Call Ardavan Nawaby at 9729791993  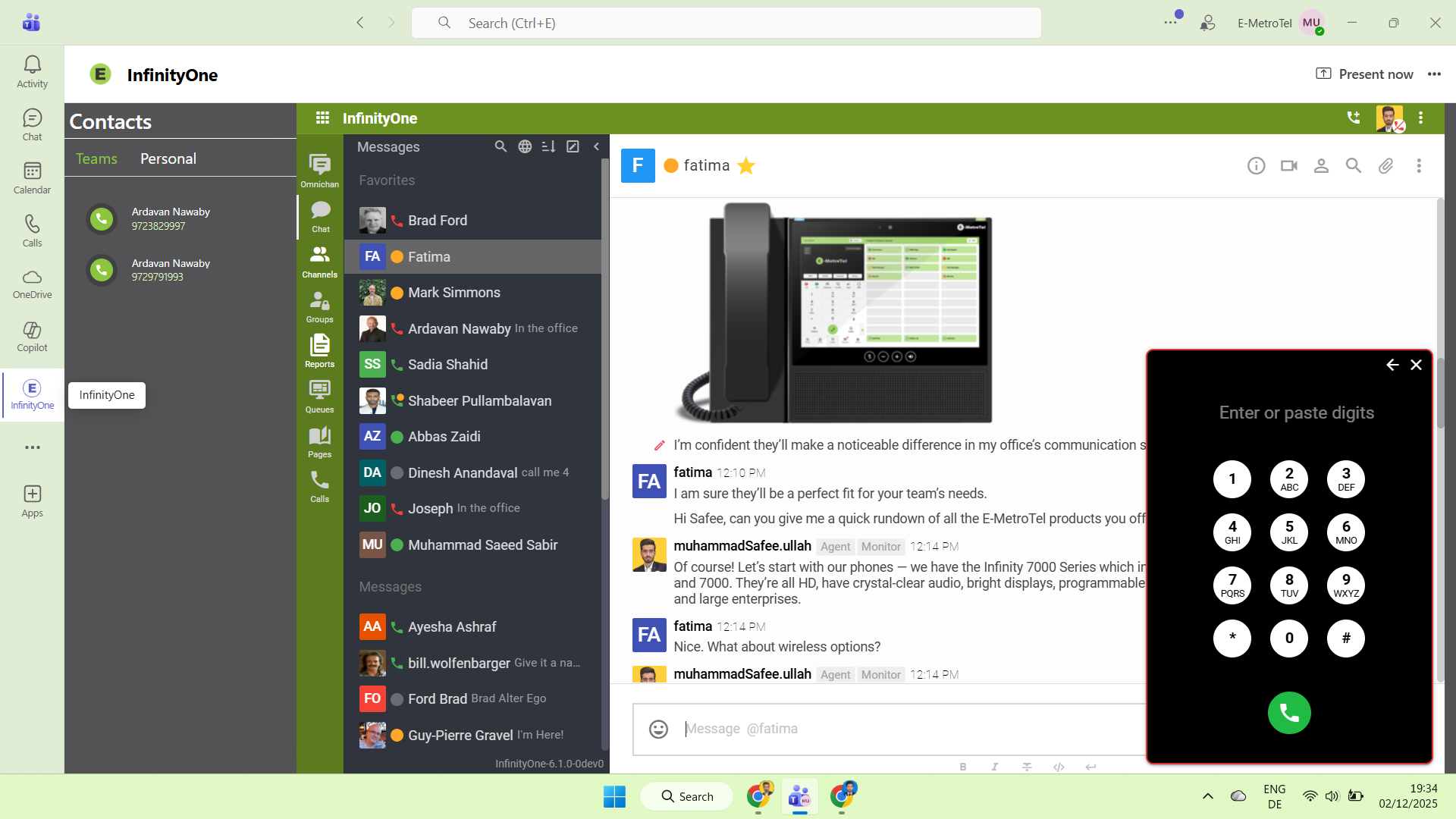[102, 270]
